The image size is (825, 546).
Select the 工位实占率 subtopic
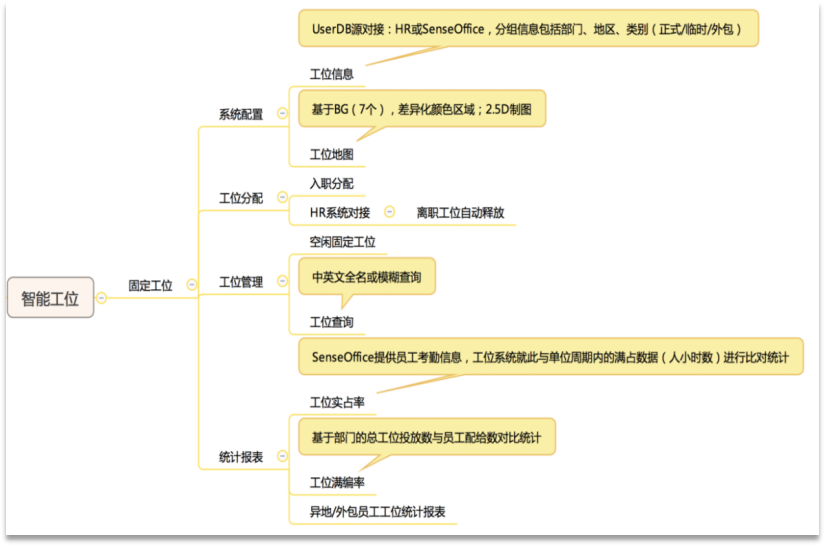337,402
